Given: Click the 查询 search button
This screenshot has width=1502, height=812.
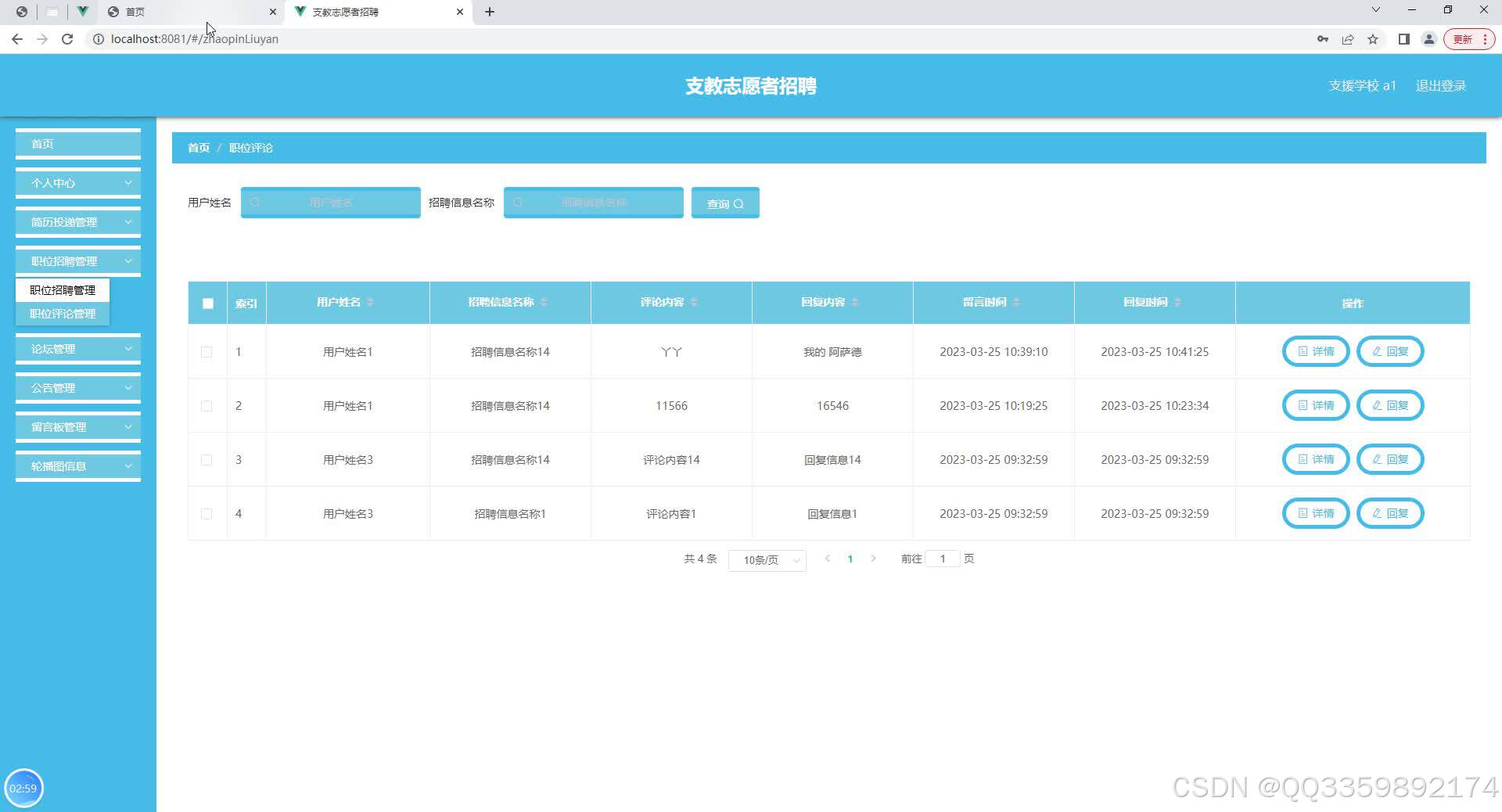Looking at the screenshot, I should (x=725, y=203).
